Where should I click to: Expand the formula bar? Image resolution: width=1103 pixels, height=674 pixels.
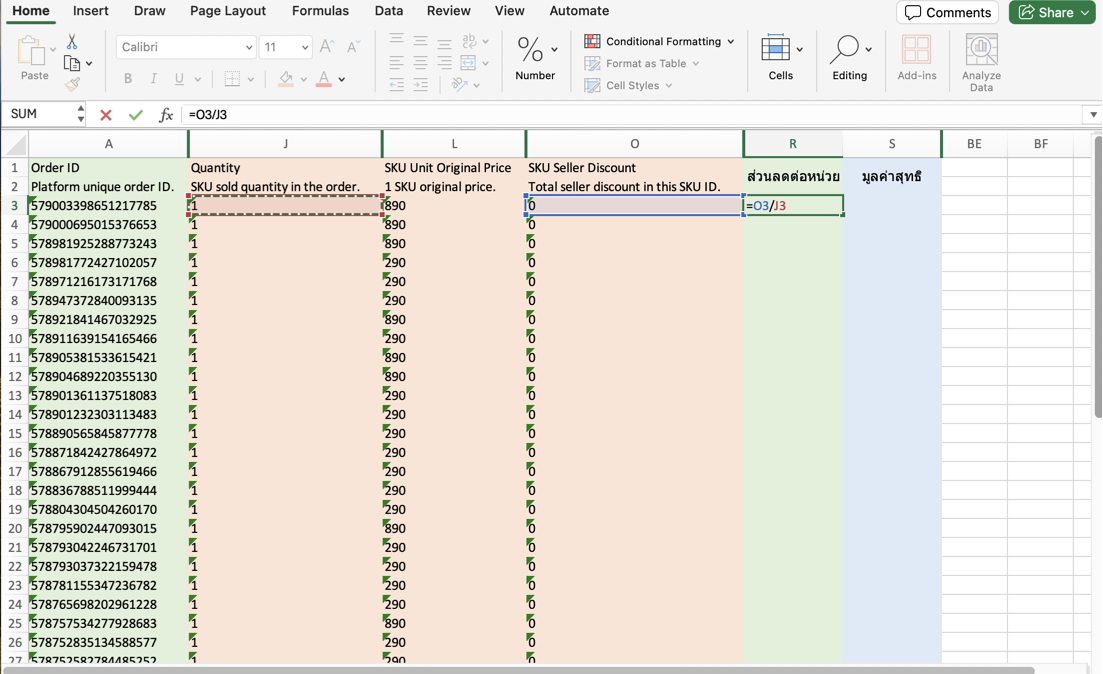(1093, 115)
